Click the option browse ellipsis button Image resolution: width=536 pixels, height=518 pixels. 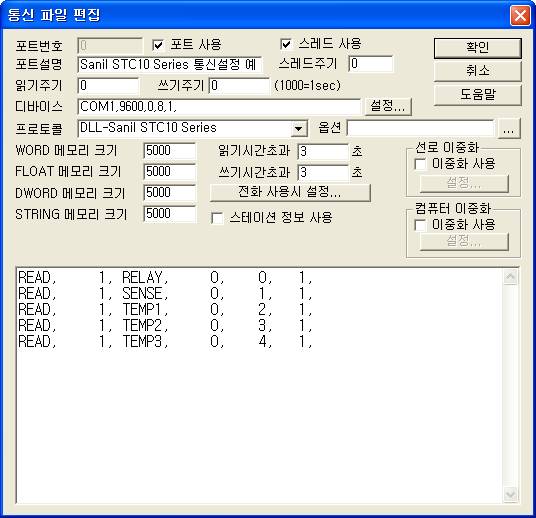(x=509, y=129)
